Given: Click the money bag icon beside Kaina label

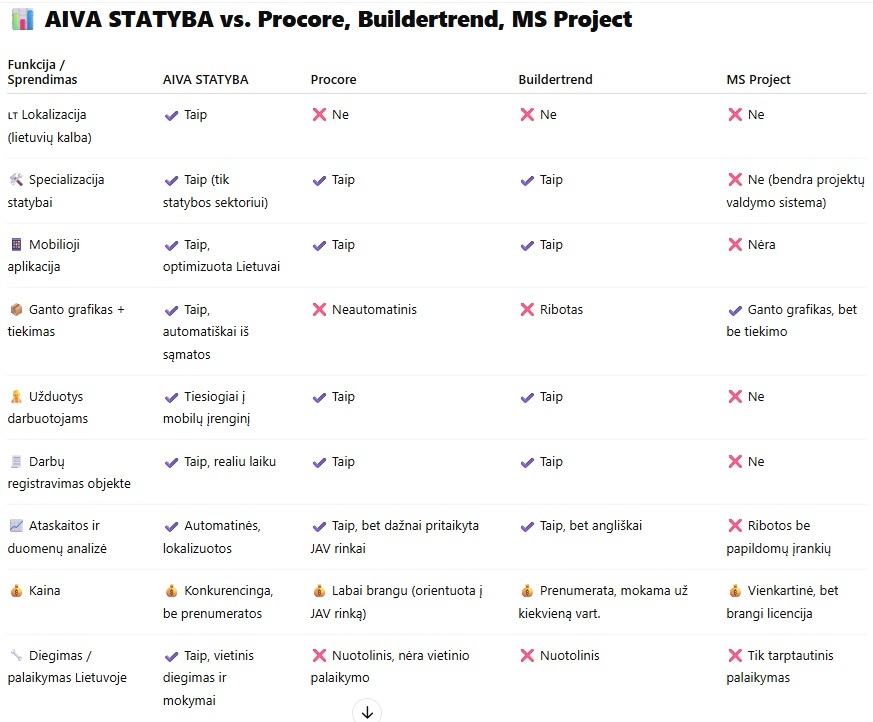Looking at the screenshot, I should (x=16, y=591).
